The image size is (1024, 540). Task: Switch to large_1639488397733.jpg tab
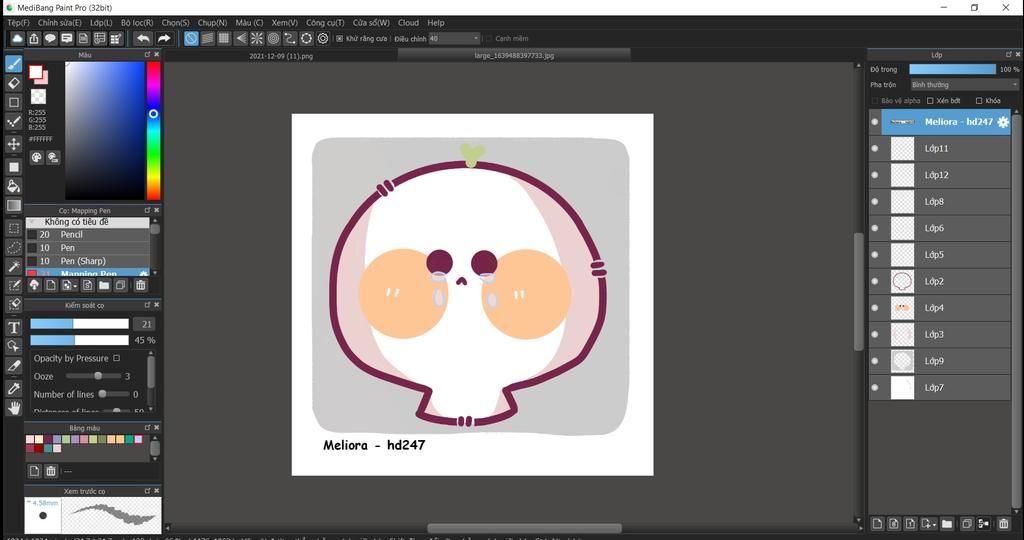pos(514,56)
